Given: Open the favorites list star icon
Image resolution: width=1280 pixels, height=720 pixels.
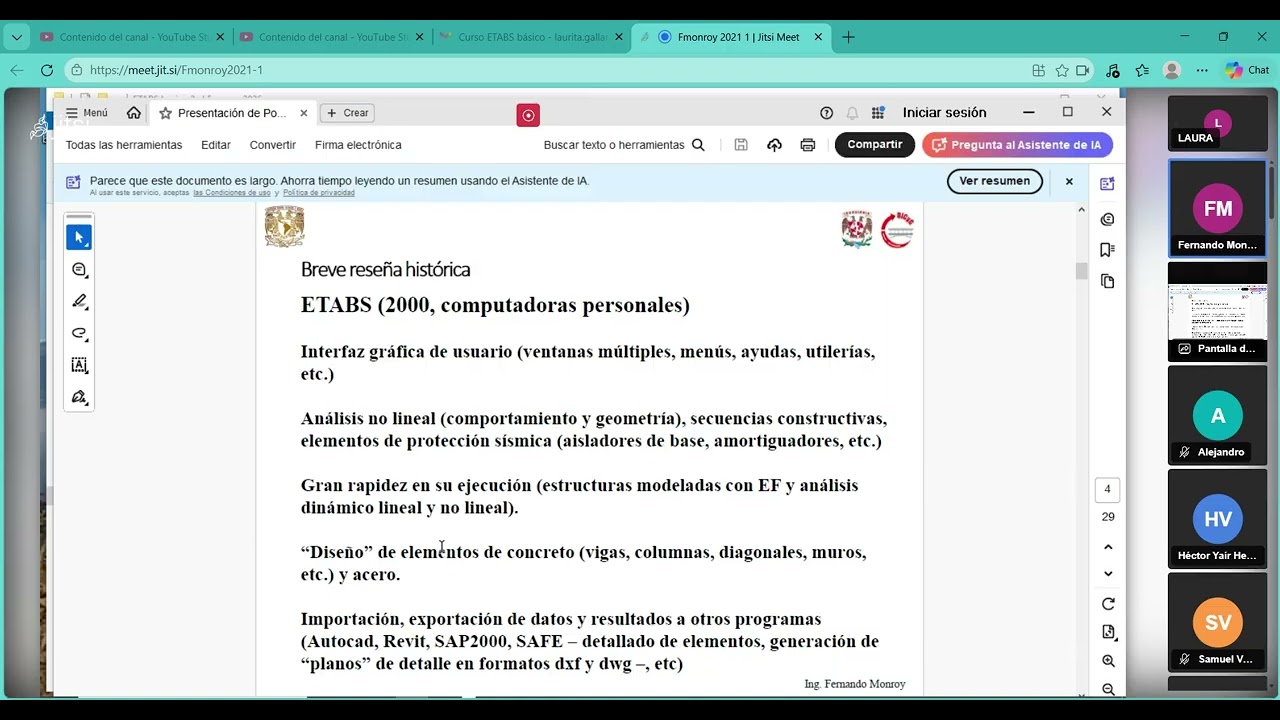Looking at the screenshot, I should coord(1142,70).
